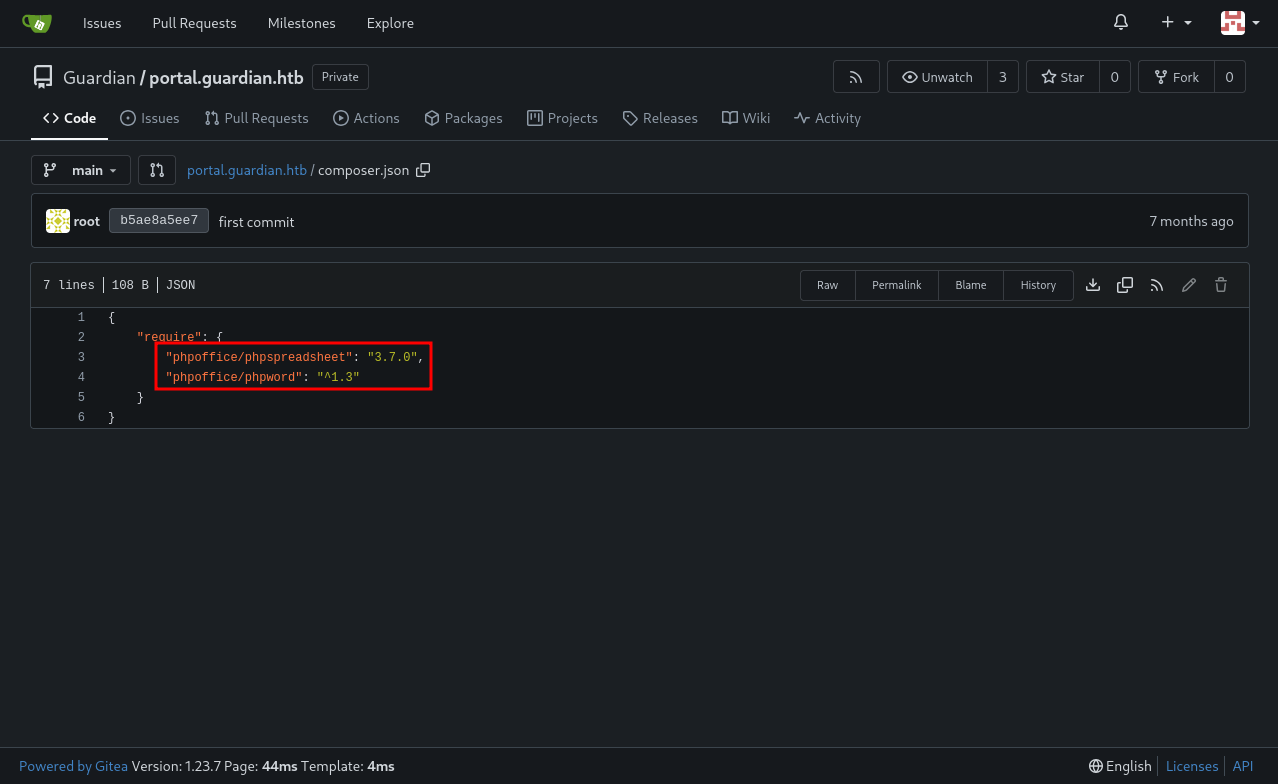Switch to the Actions tab
This screenshot has height=784, width=1278.
tap(366, 118)
